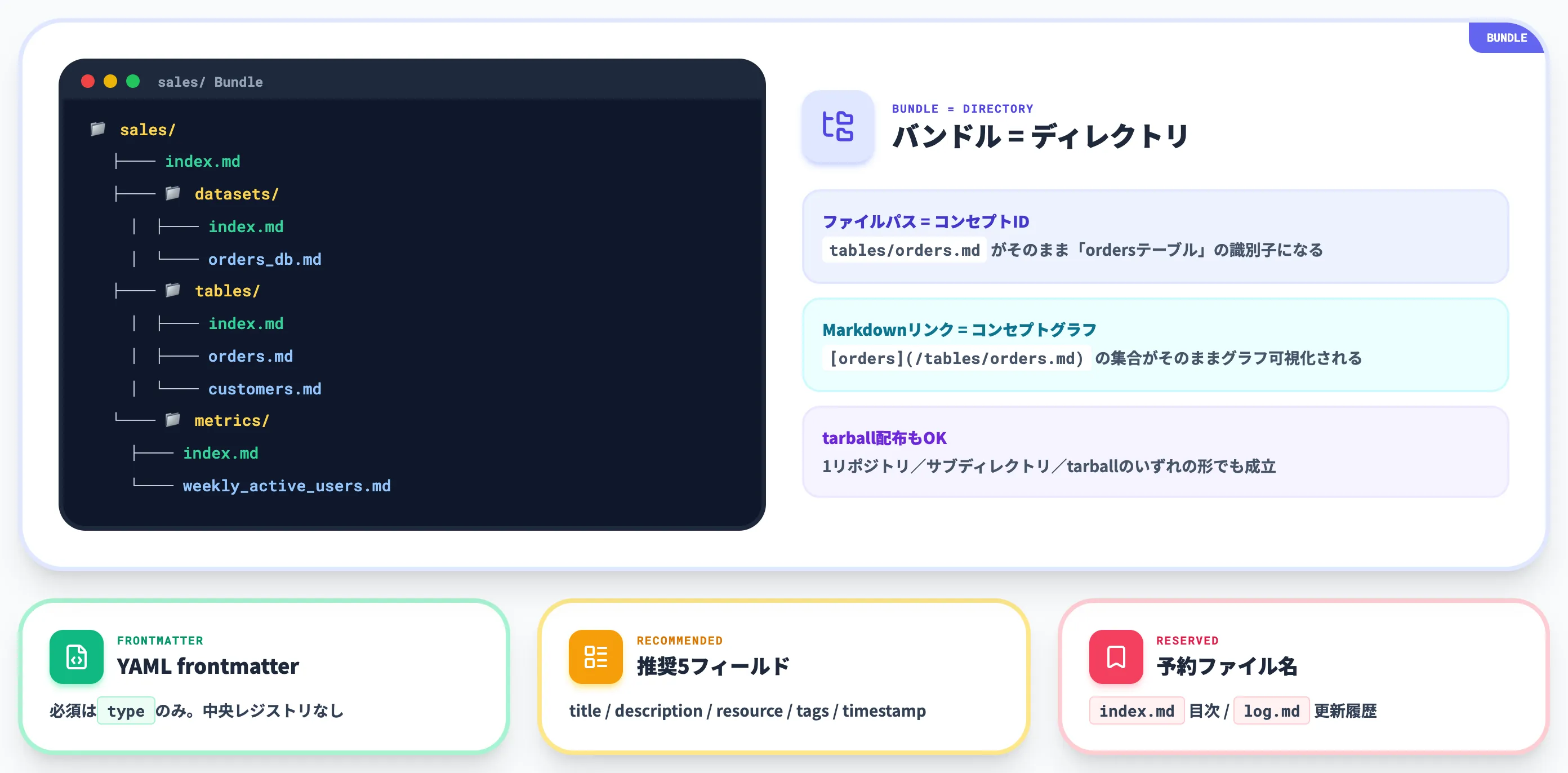Click the [orders](/tables/orders.md) code chip

click(956, 358)
